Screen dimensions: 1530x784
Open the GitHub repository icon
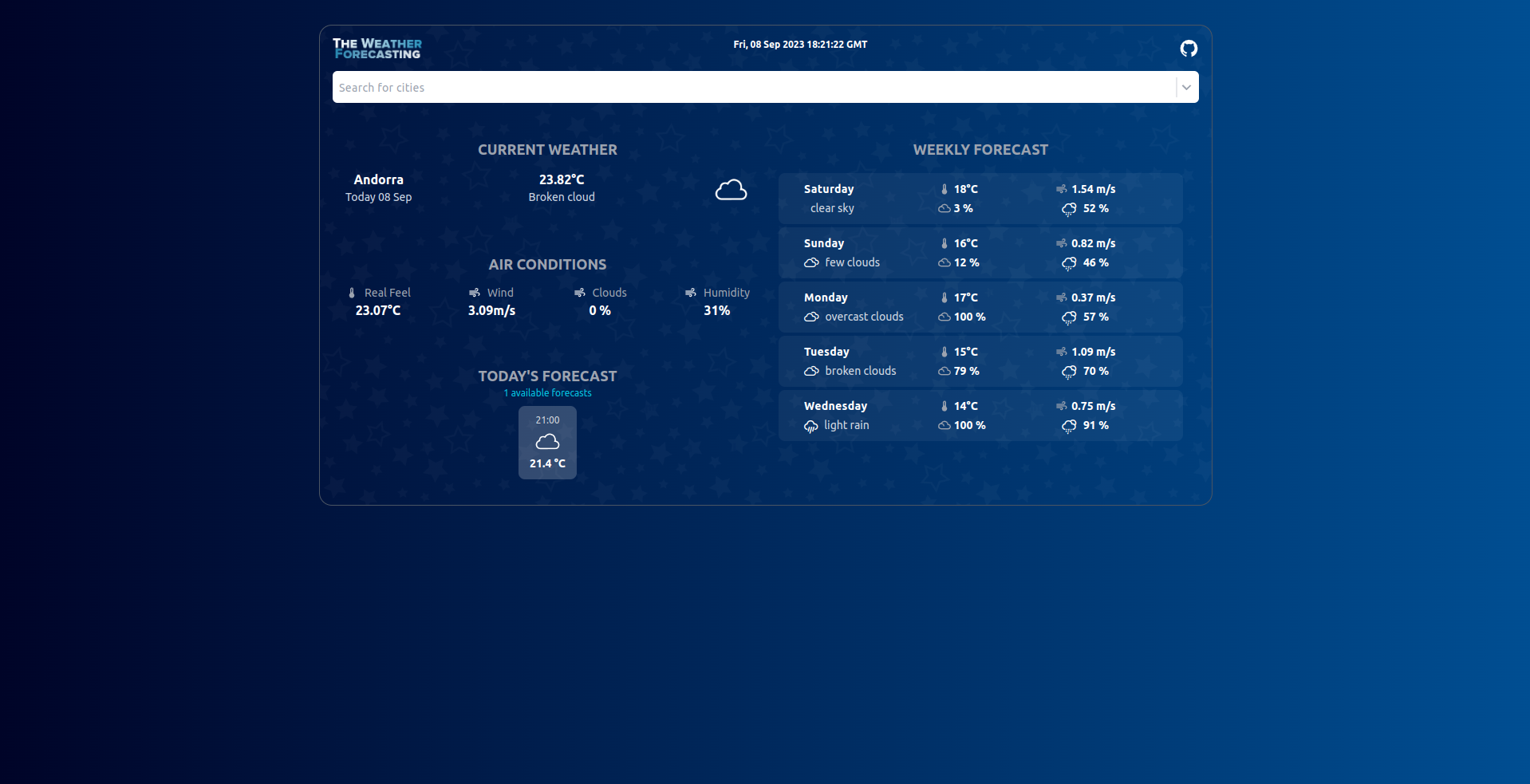[x=1189, y=49]
